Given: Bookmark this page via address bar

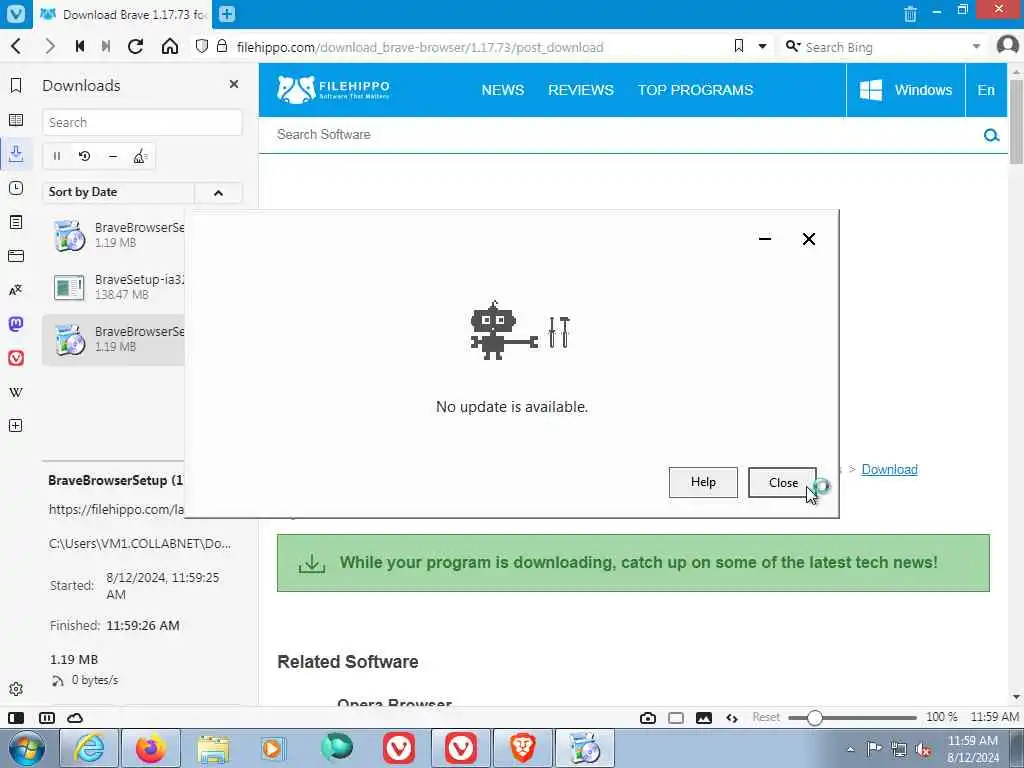Looking at the screenshot, I should (739, 46).
